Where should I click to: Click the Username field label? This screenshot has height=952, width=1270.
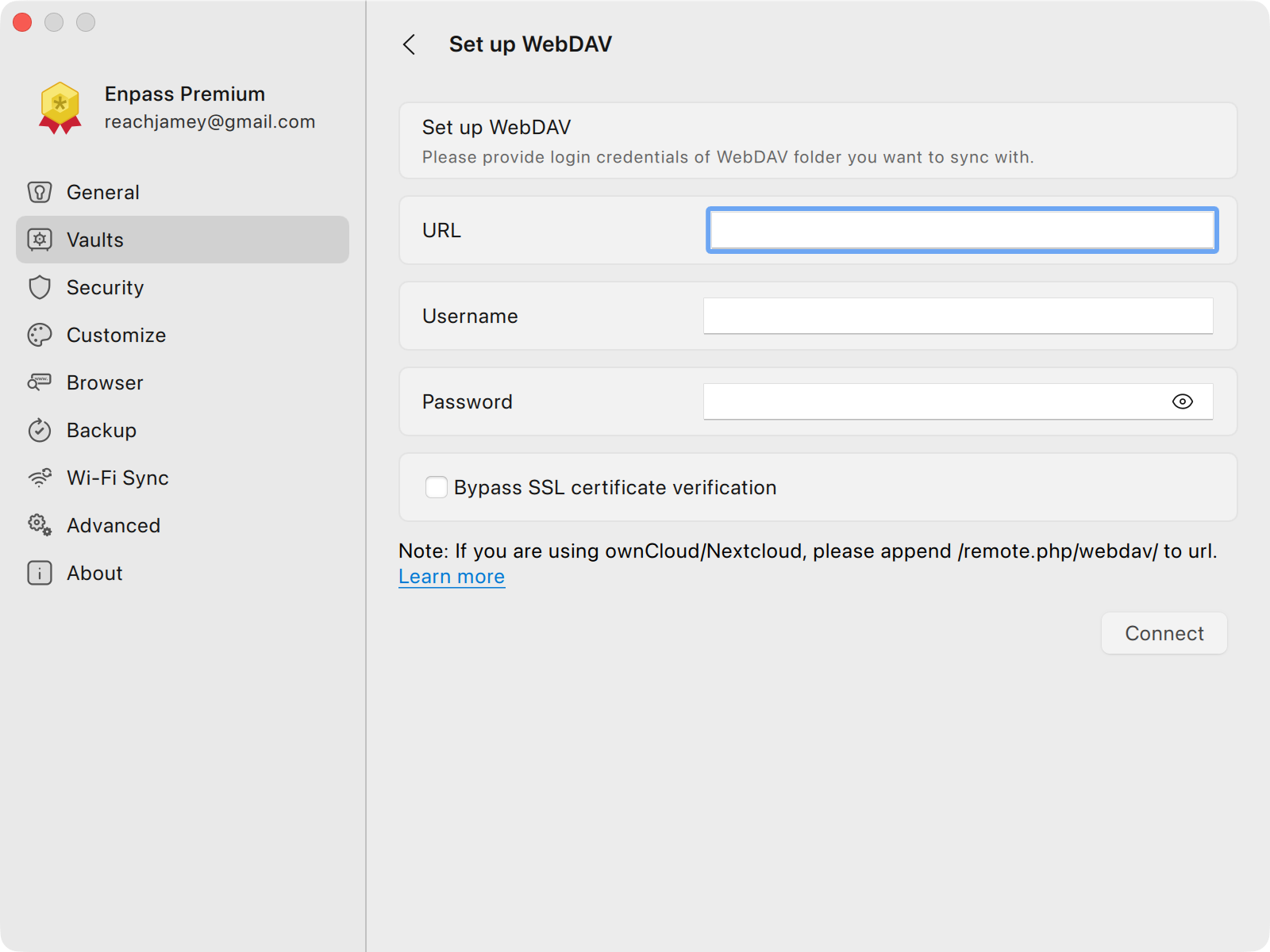pyautogui.click(x=470, y=316)
